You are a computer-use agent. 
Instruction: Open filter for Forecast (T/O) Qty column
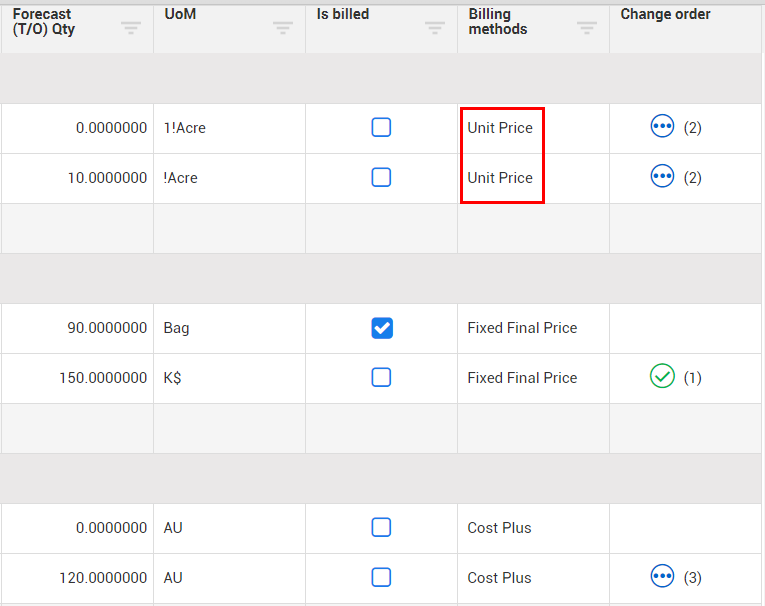click(x=131, y=28)
